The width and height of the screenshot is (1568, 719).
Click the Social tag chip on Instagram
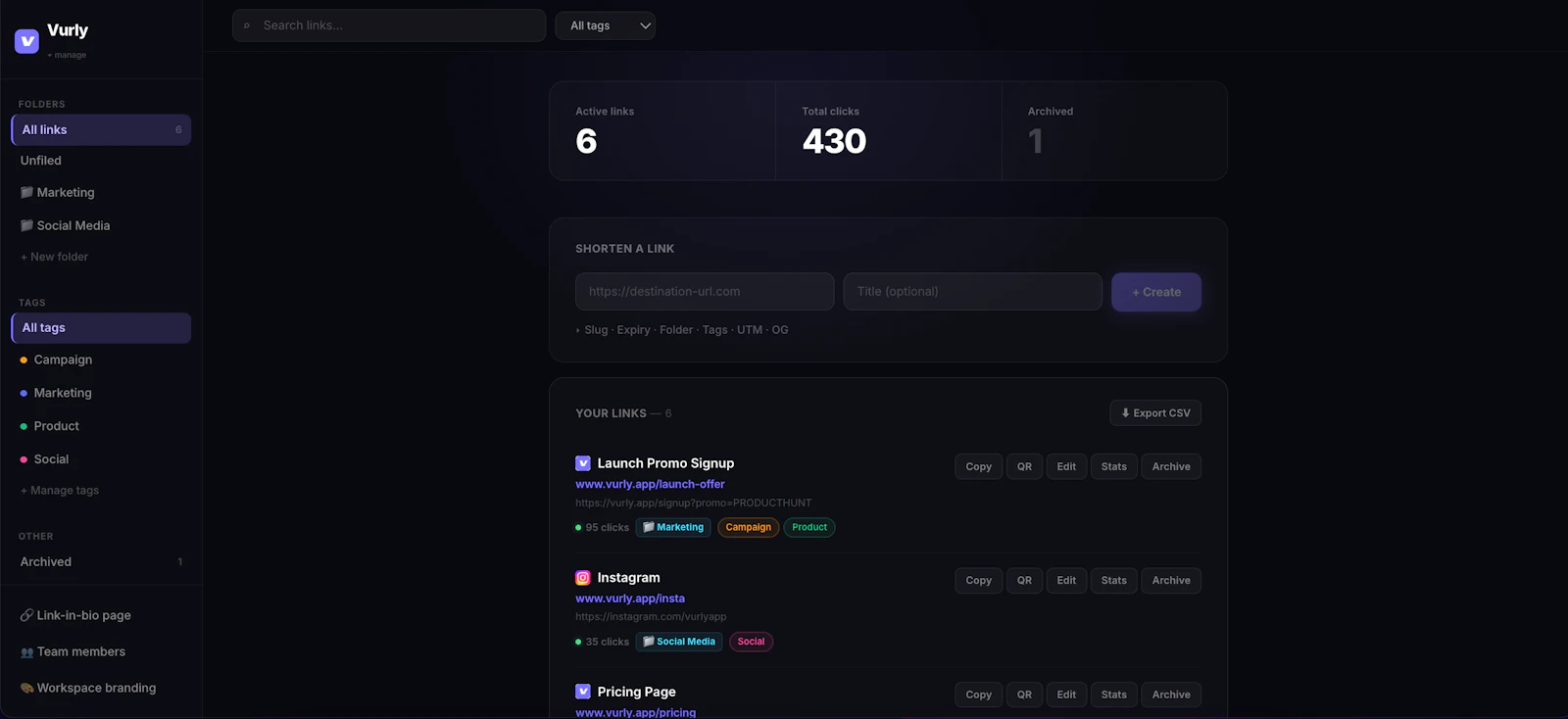coord(752,642)
